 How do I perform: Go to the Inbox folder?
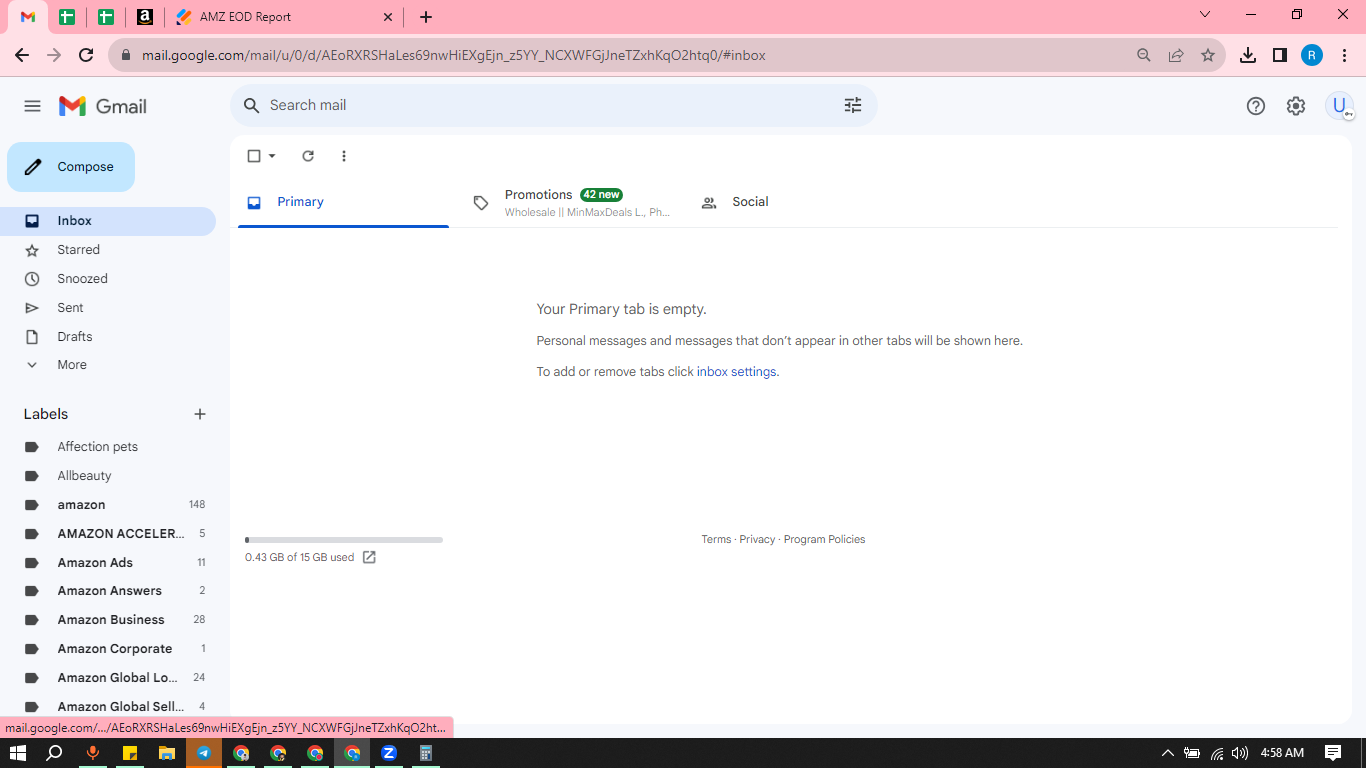click(x=108, y=221)
